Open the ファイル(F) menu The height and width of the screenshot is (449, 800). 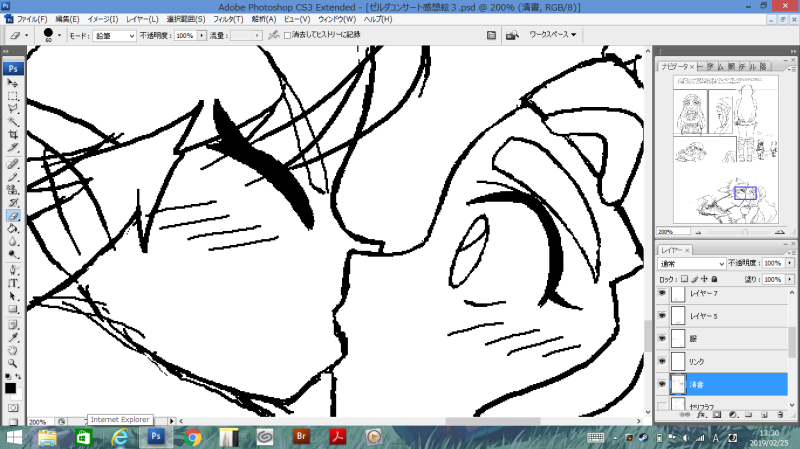click(32, 19)
